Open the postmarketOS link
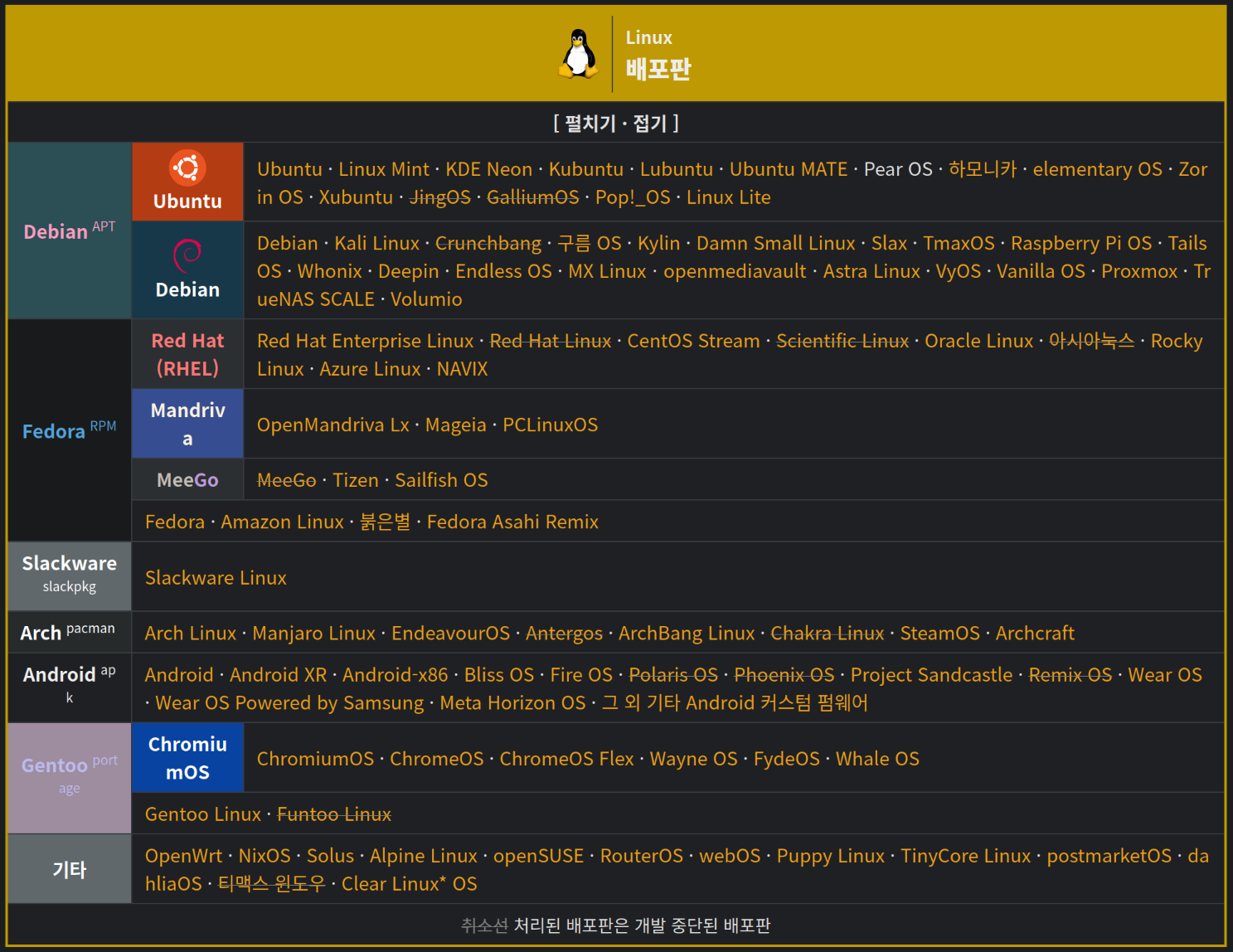1233x952 pixels. coord(1109,856)
